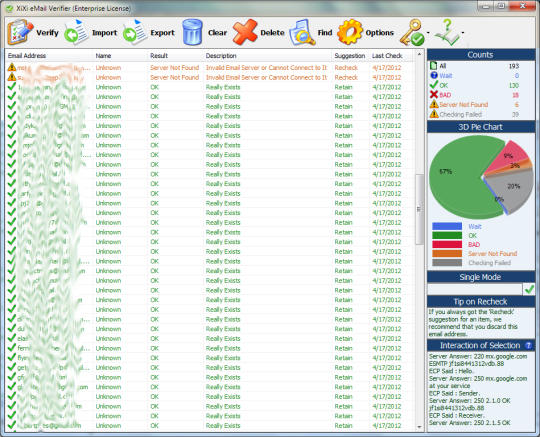
Task: Sort by Name column header
Action: 103,56
